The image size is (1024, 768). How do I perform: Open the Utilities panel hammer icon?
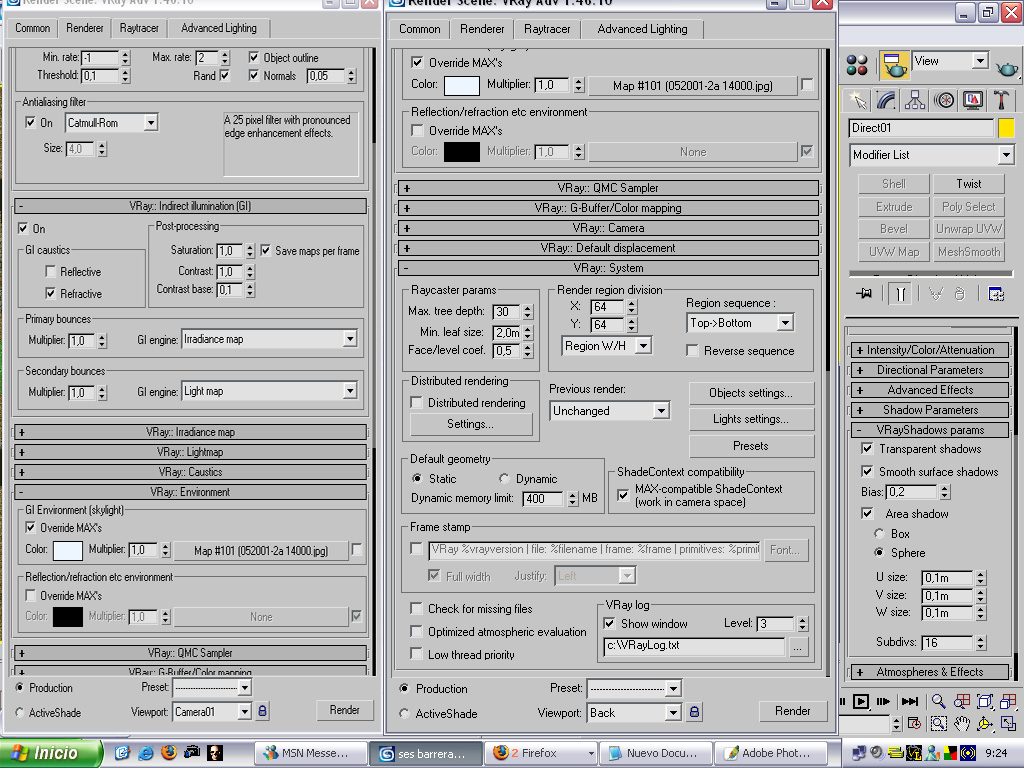coord(1001,100)
